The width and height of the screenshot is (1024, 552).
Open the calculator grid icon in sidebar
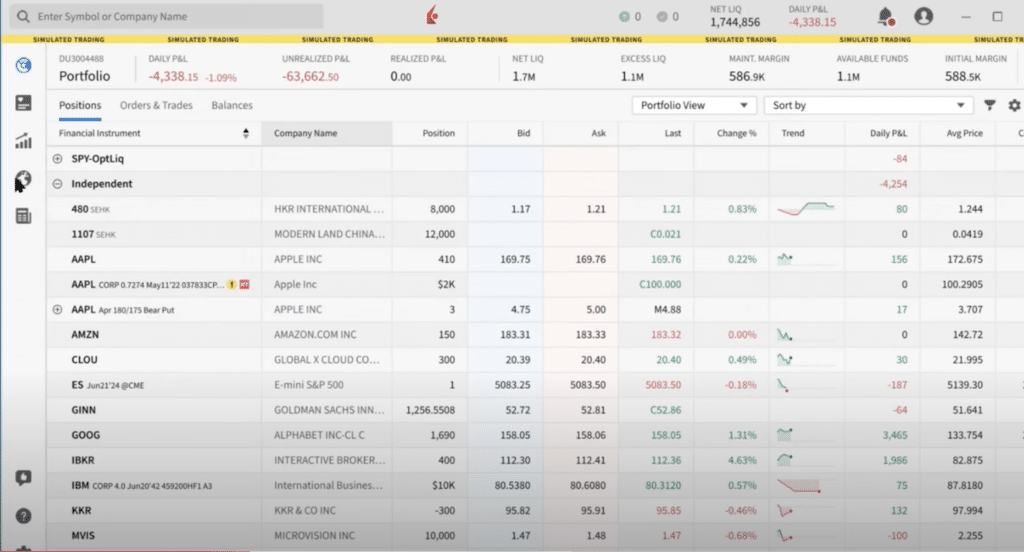tap(24, 216)
